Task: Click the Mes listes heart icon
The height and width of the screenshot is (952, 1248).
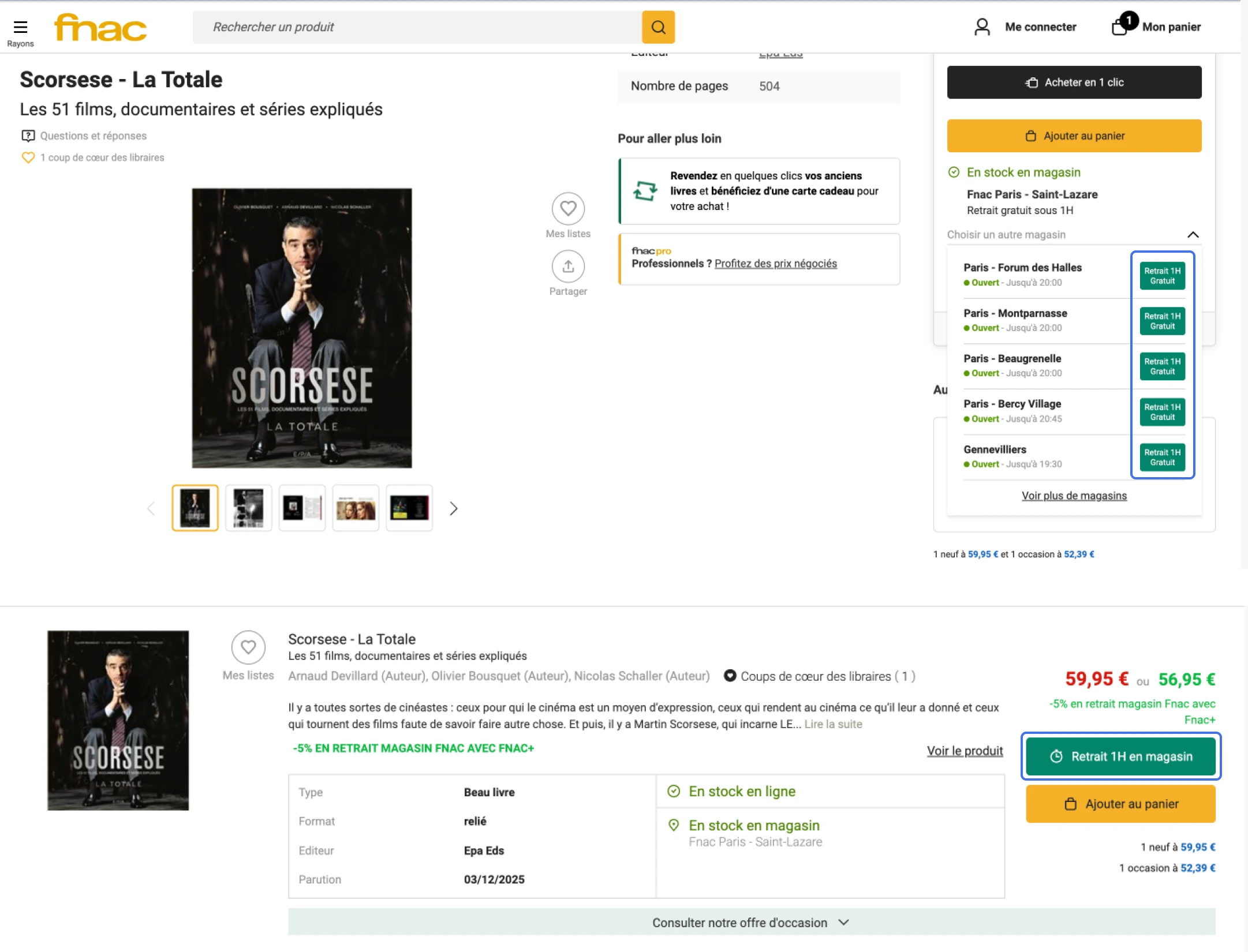Action: point(568,209)
